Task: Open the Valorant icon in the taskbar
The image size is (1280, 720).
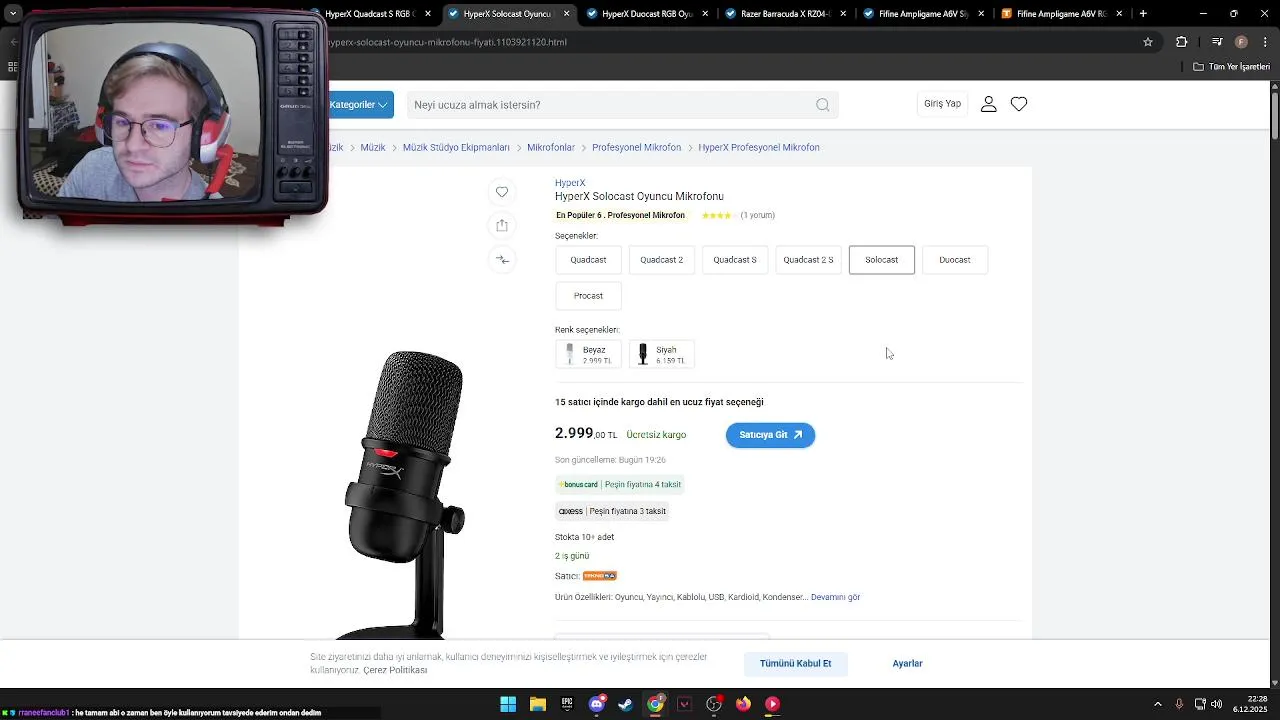Action: point(684,704)
